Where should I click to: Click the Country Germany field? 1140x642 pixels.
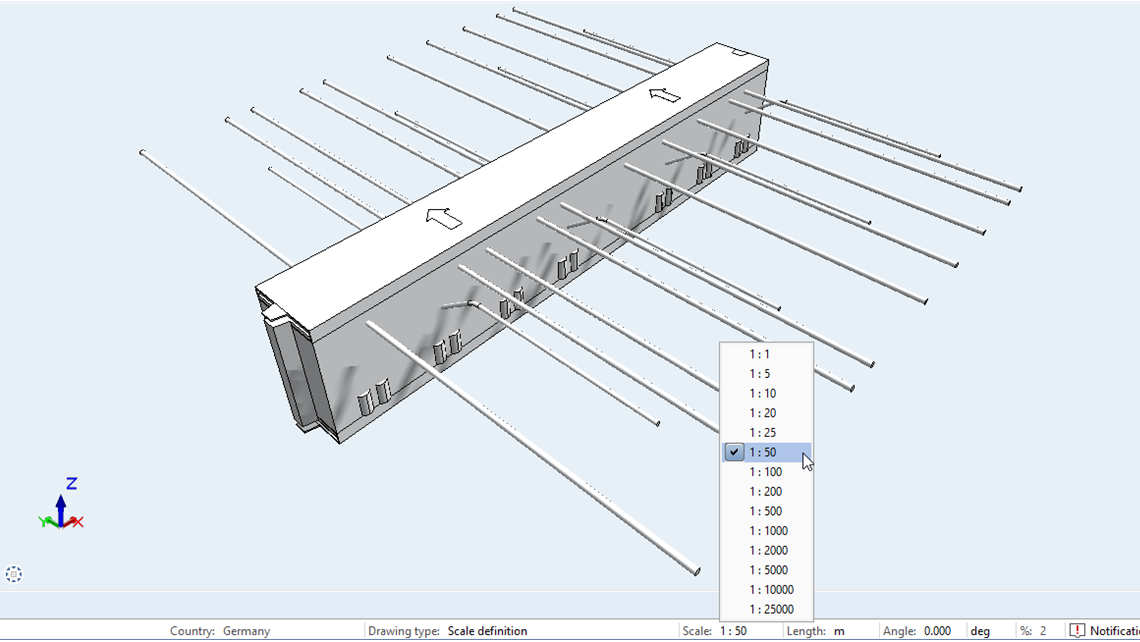(x=246, y=631)
